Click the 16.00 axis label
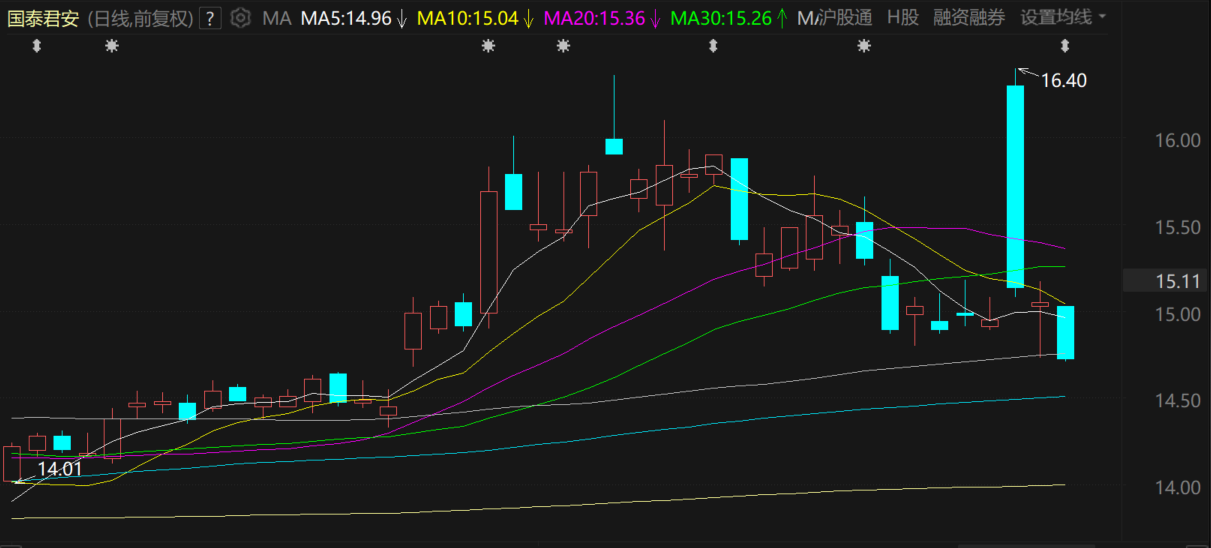This screenshot has width=1211, height=548. (1177, 141)
